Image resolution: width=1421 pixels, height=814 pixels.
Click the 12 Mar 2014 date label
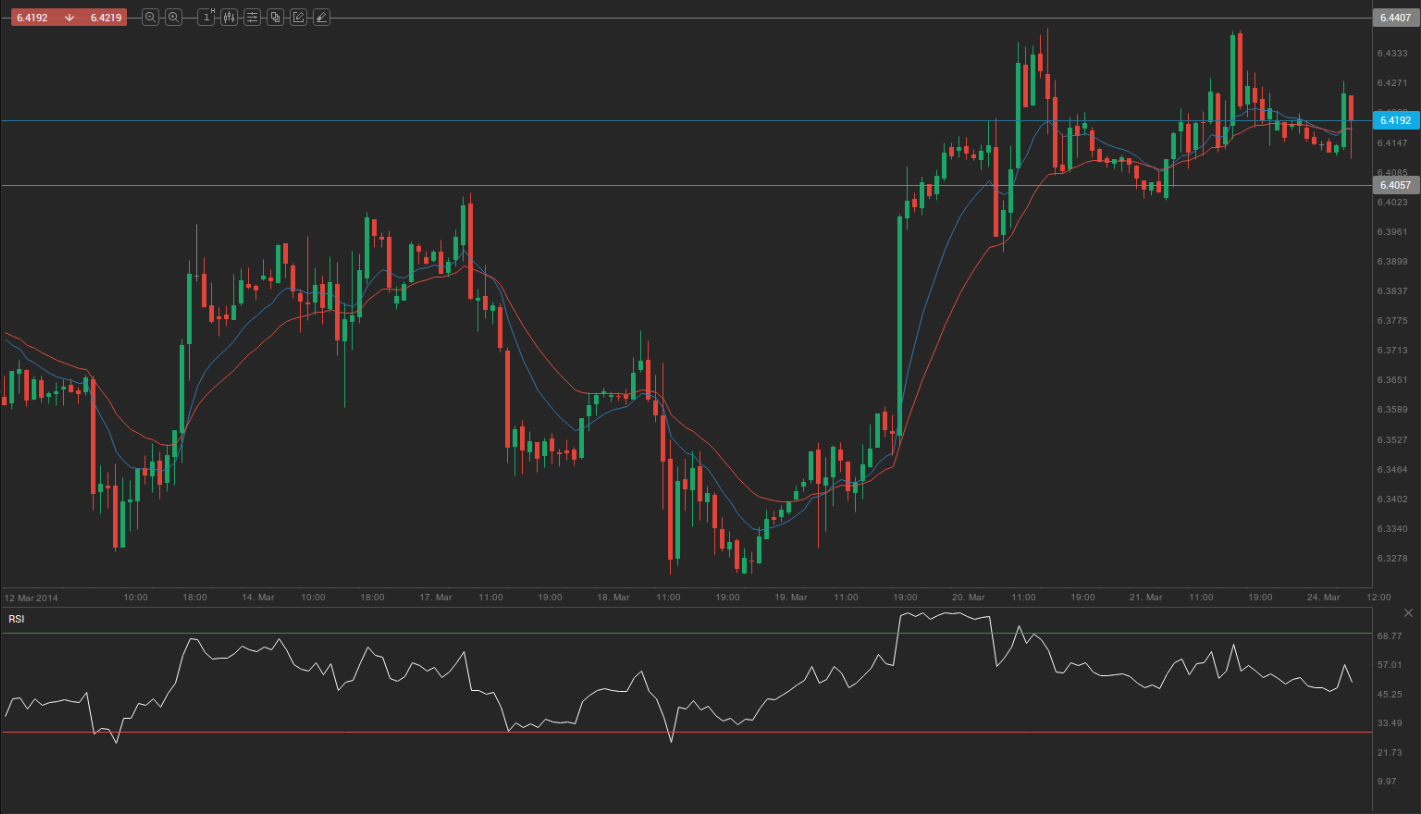pyautogui.click(x=32, y=597)
